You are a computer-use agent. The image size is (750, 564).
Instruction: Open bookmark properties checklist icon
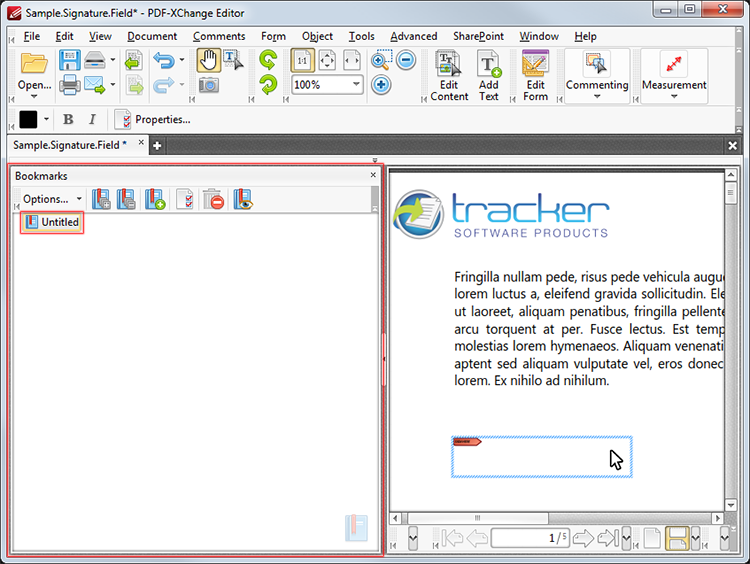click(185, 199)
